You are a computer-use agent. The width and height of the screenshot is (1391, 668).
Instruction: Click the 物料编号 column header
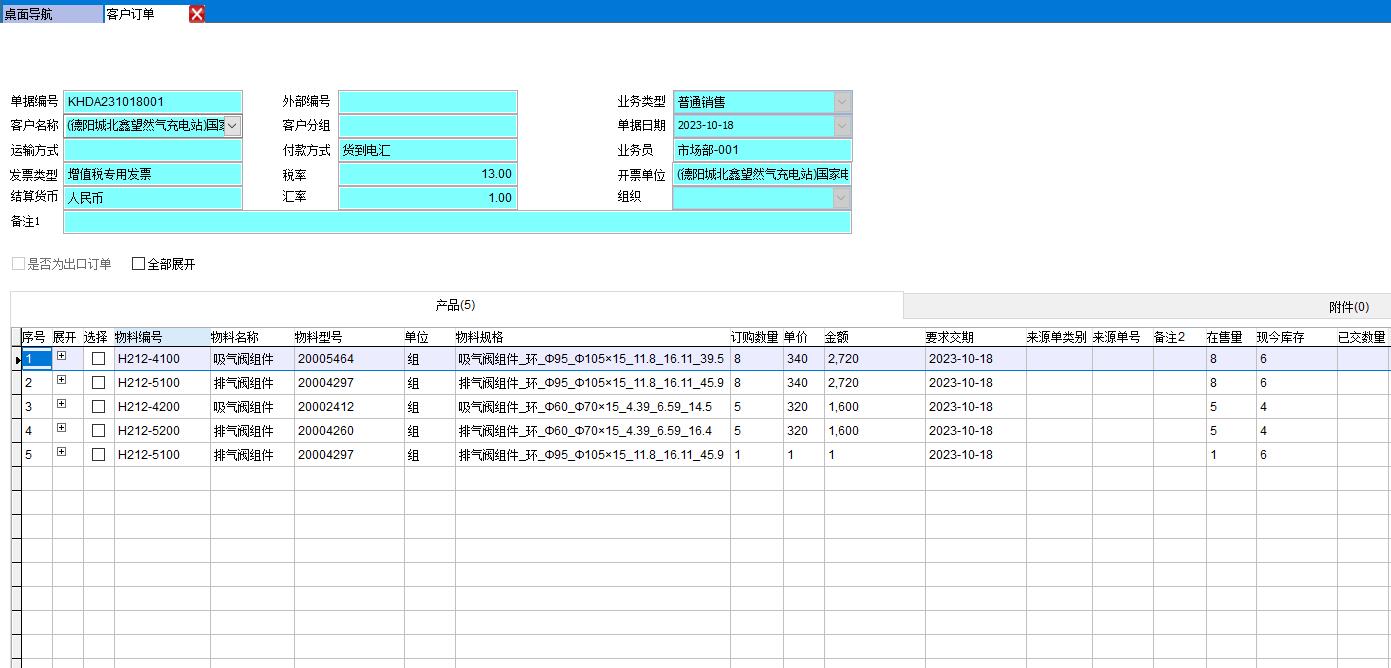160,338
